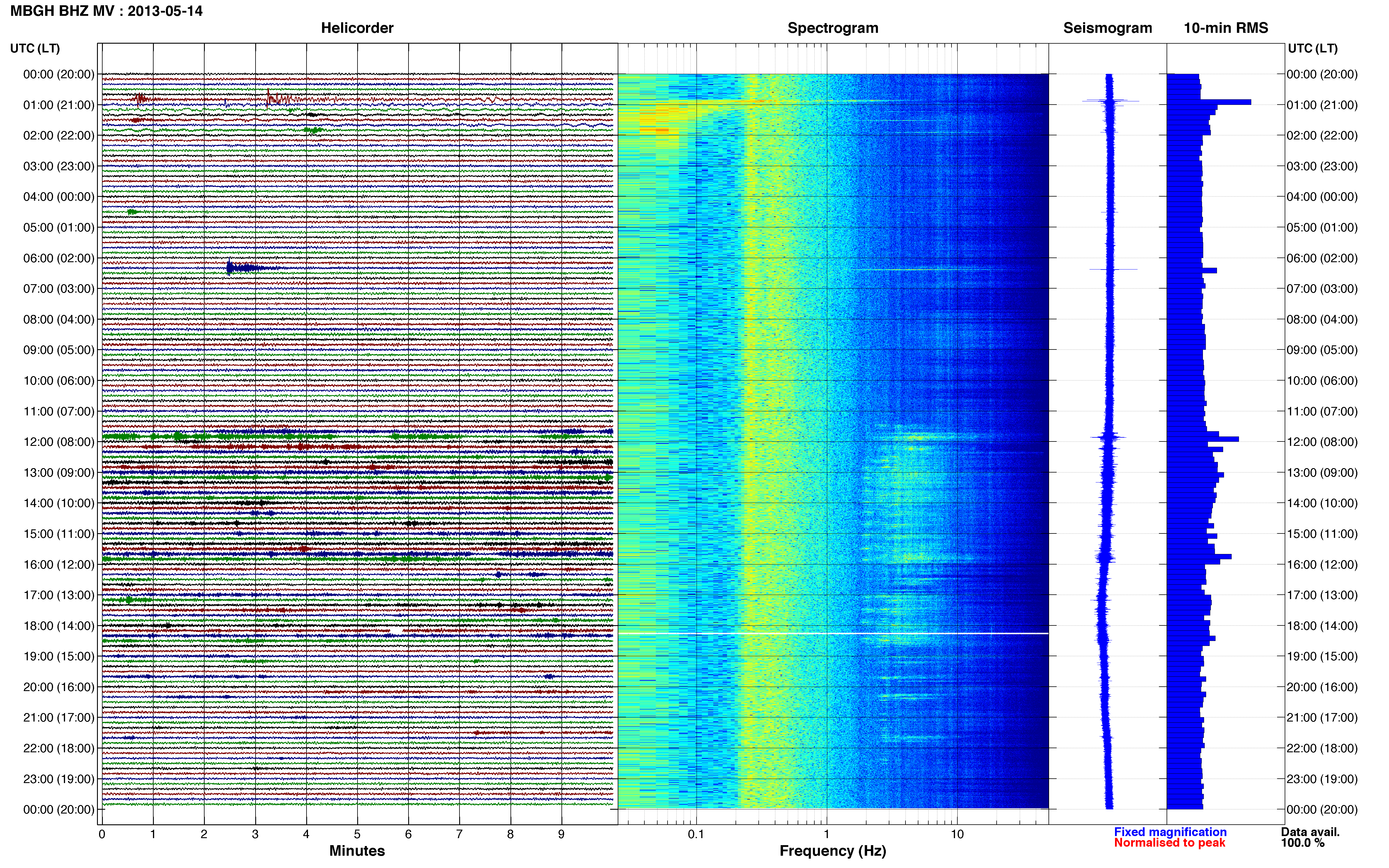This screenshot has height=868, width=1389.
Task: Click the 'Normalised to peak' legend text
Action: pyautogui.click(x=1170, y=843)
